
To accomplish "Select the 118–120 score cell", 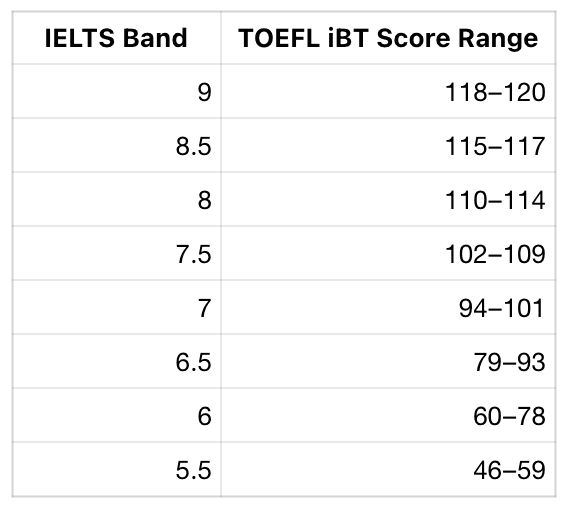I will [x=388, y=91].
